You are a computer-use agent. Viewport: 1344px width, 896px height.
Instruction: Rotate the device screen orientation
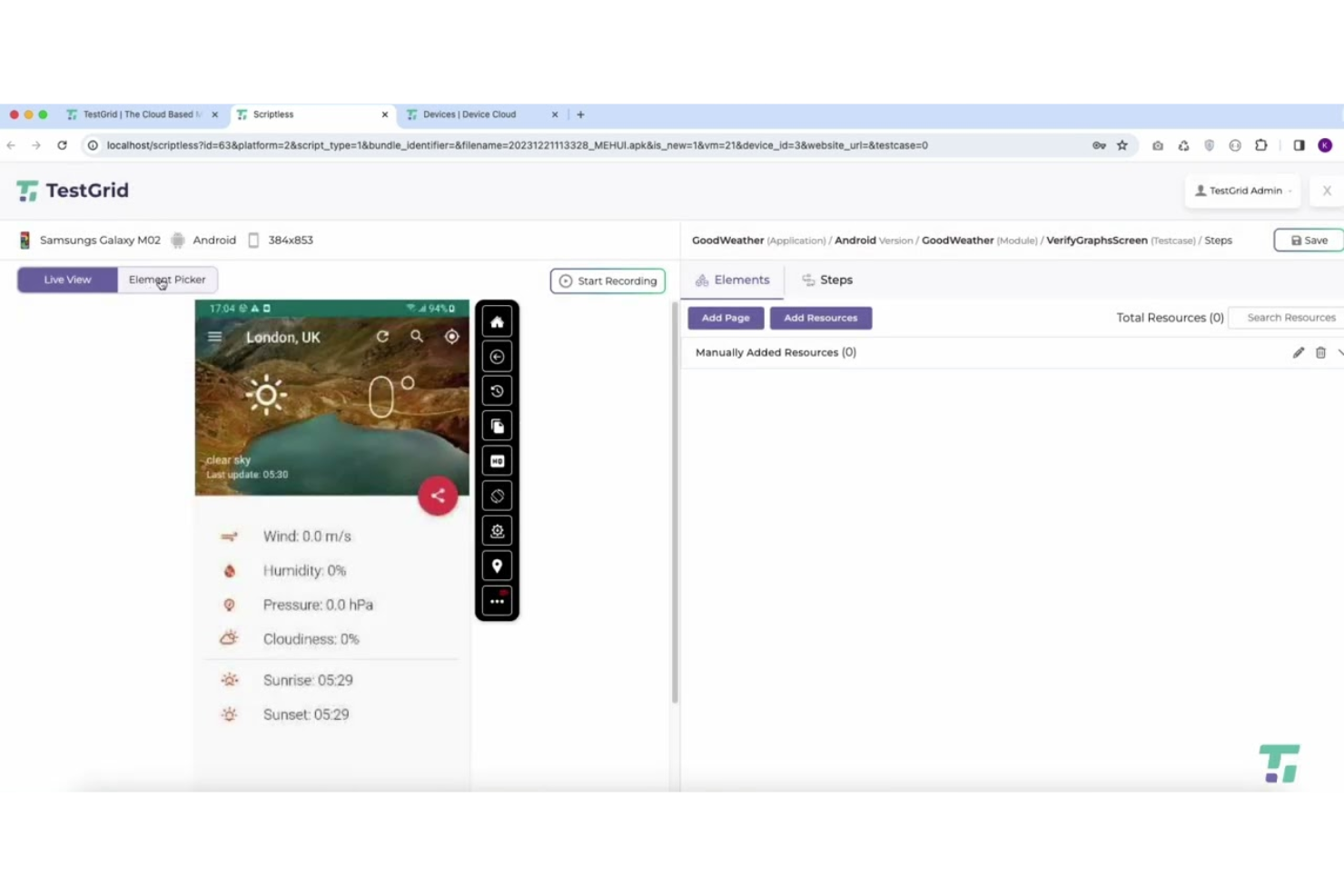[497, 495]
